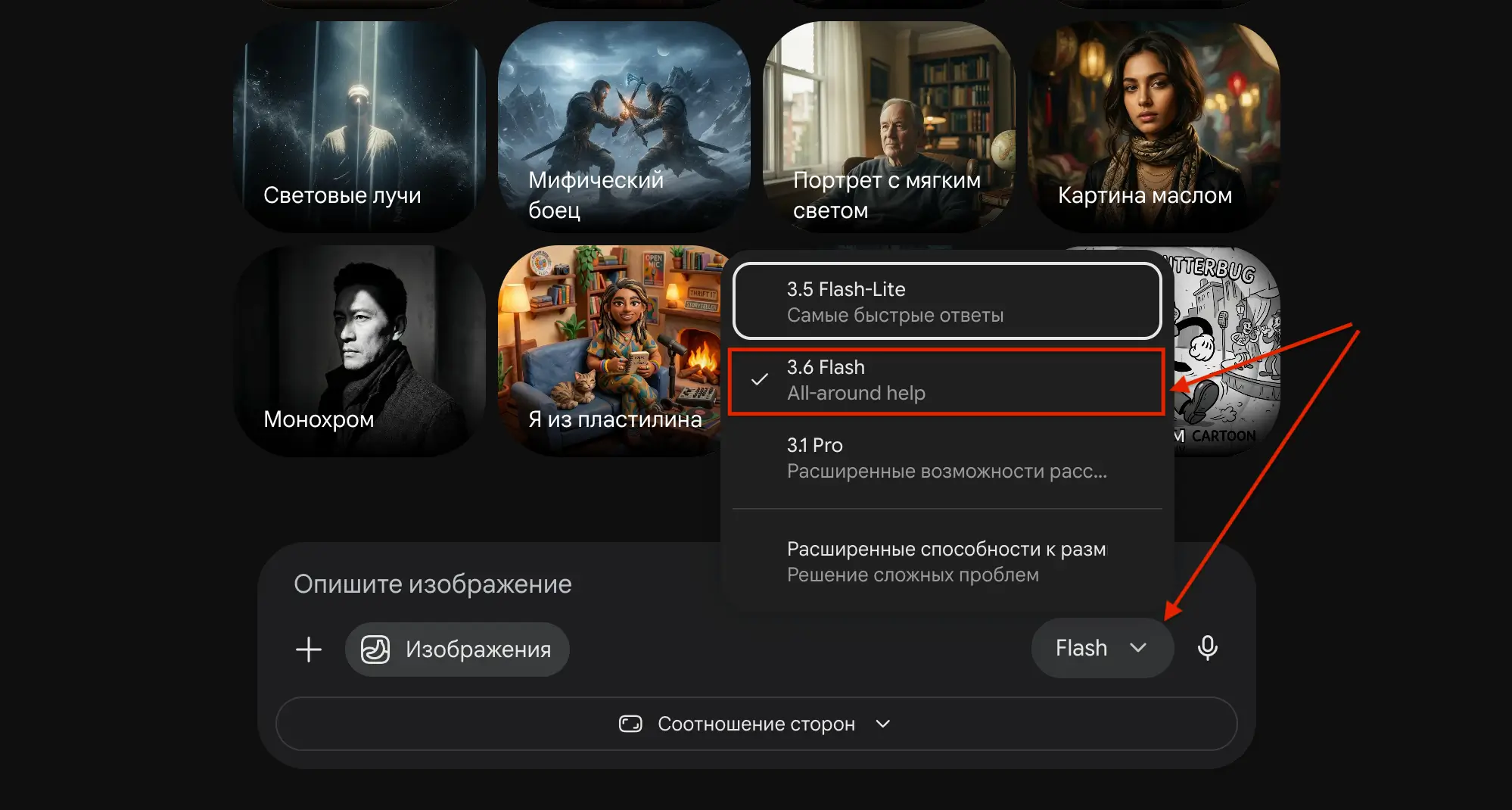Click the plus icon to add attachment
Viewport: 1512px width, 810px height.
[309, 650]
